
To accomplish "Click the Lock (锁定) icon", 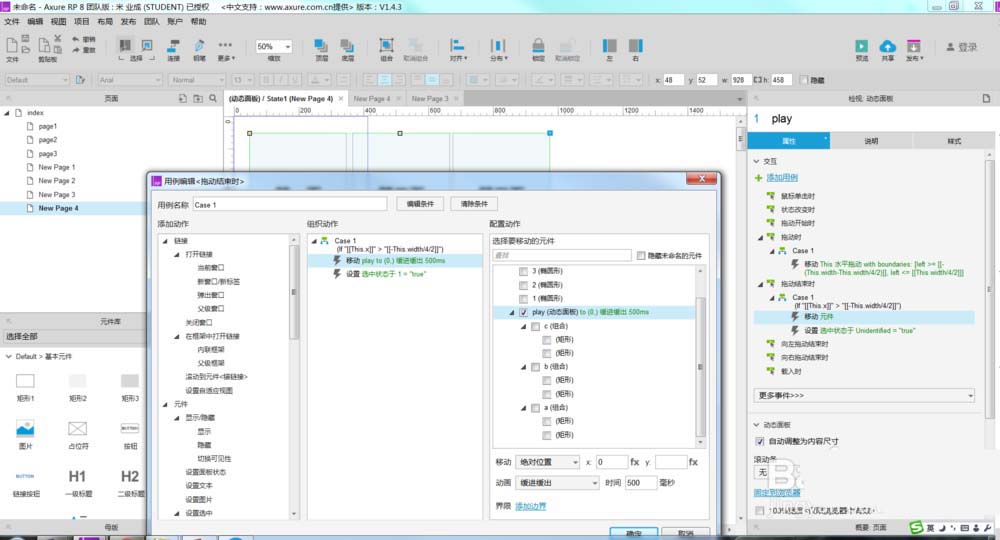I will point(538,45).
